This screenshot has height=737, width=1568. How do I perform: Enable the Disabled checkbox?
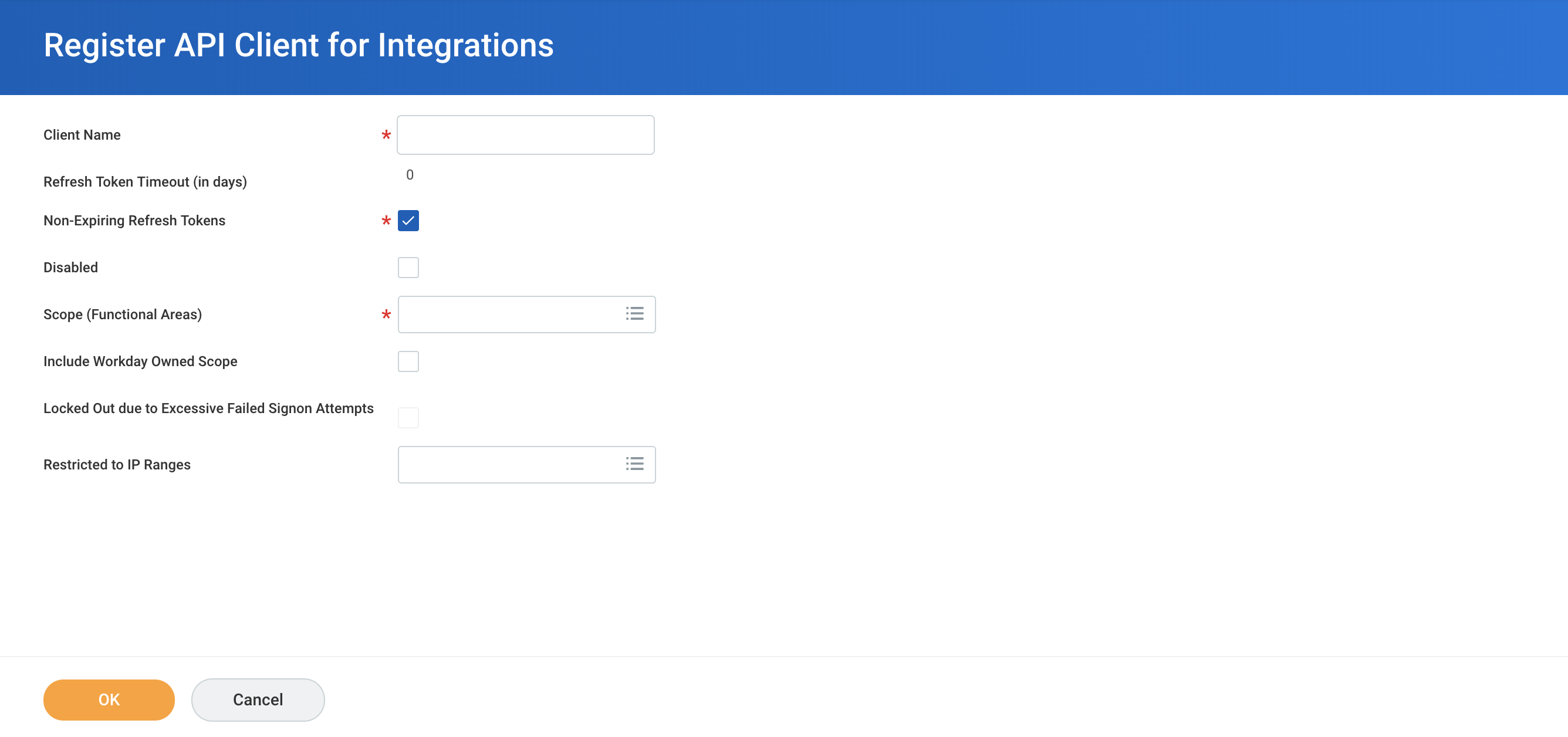coord(408,267)
